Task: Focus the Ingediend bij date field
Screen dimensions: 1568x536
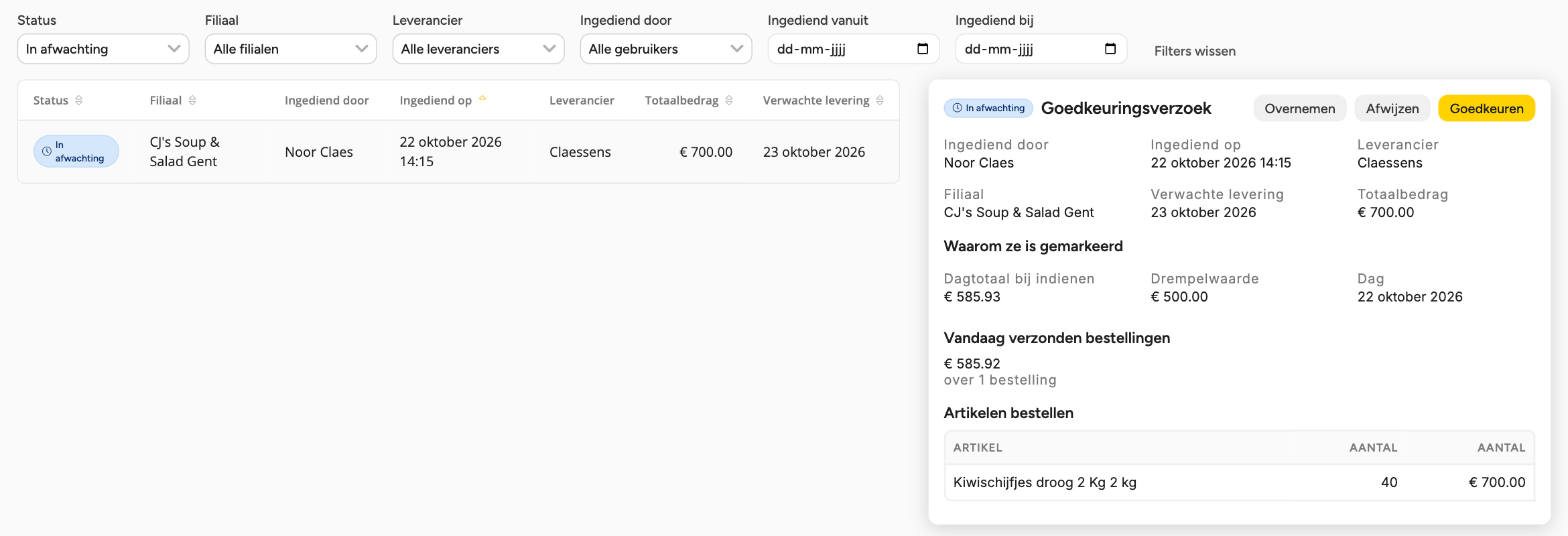Action: click(1041, 49)
